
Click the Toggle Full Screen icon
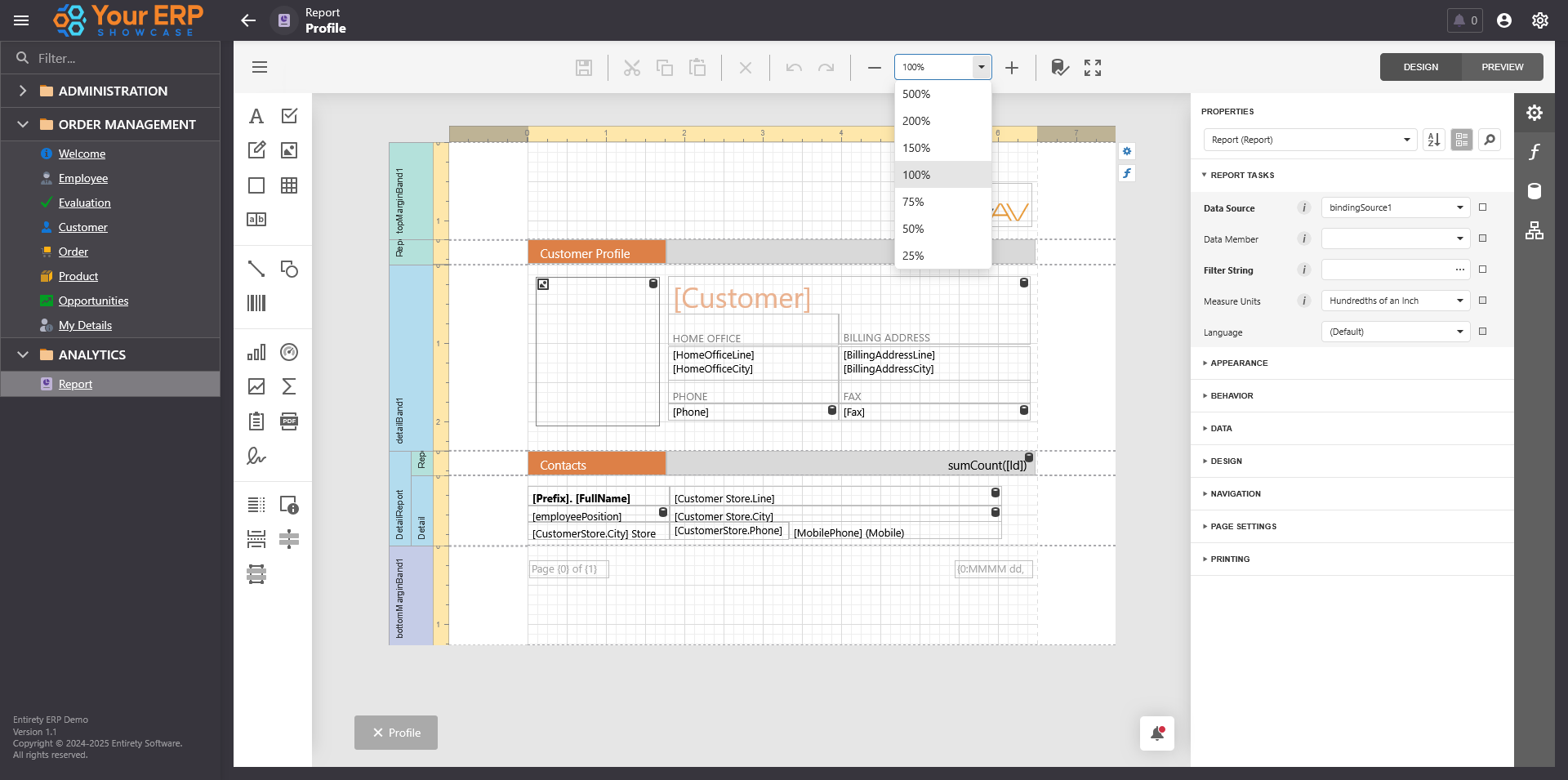click(1093, 68)
